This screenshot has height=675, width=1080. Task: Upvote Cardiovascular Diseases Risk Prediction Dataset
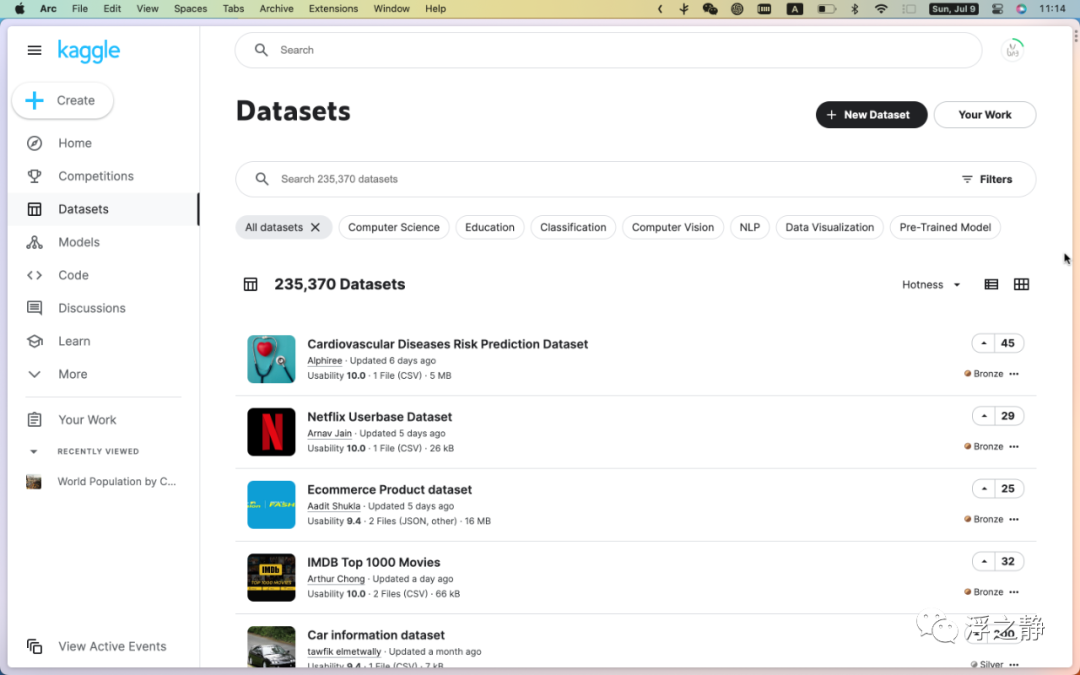(x=984, y=343)
